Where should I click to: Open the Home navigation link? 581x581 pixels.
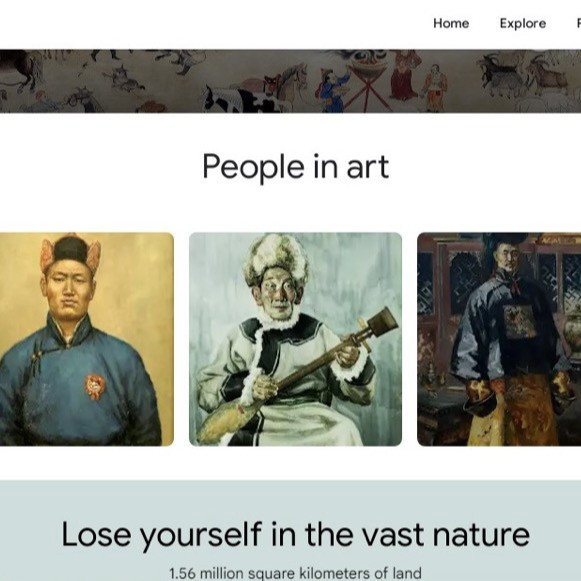click(451, 23)
